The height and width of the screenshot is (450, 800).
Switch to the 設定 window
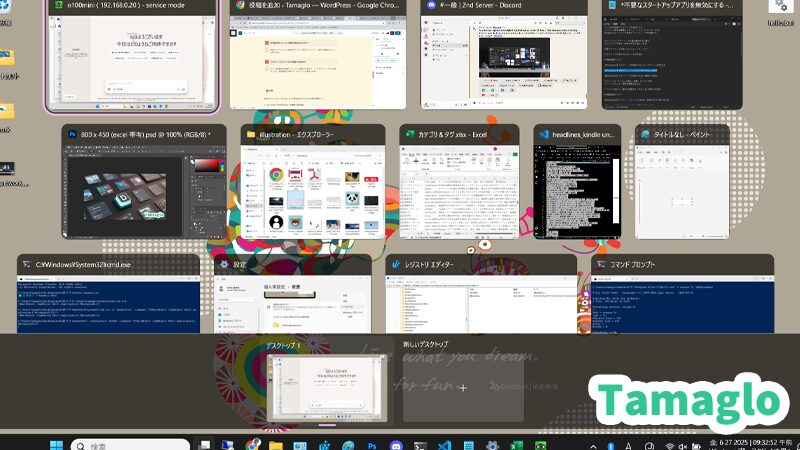click(292, 294)
